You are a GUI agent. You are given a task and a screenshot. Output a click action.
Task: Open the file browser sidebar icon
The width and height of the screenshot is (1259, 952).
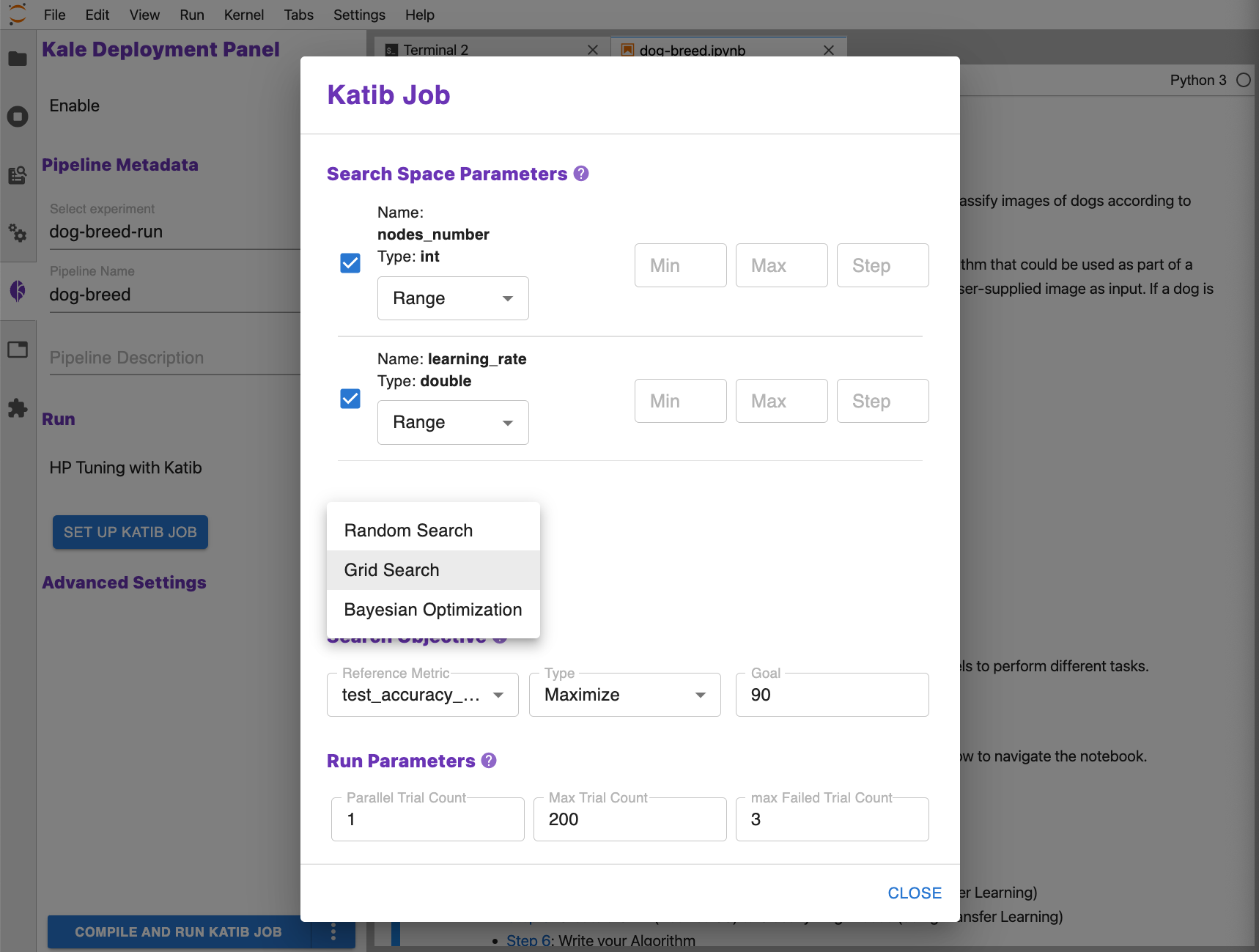point(18,59)
